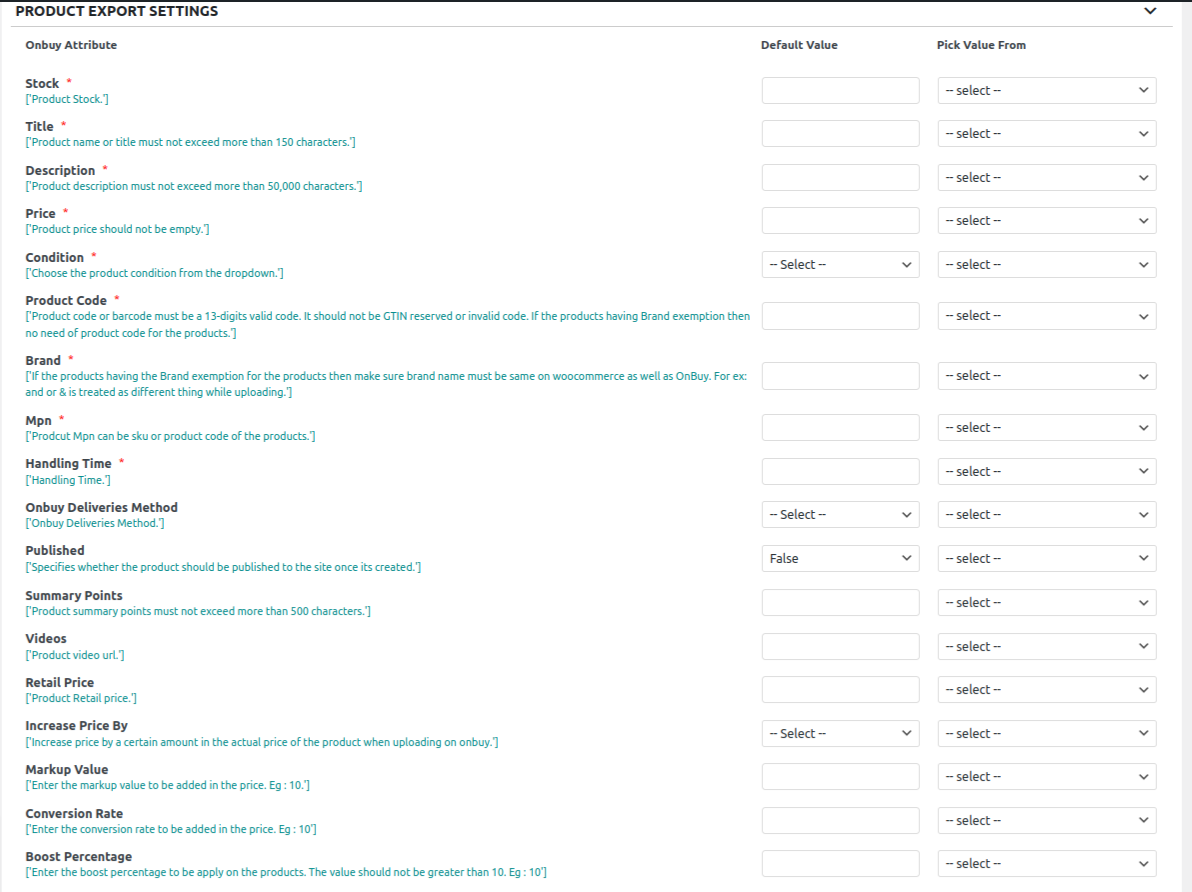Click the 'Boost Percentage' attribute label
This screenshot has width=1192, height=892.
click(78, 856)
